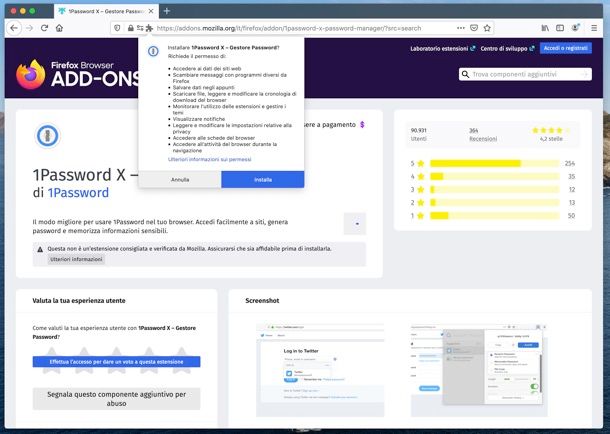Image resolution: width=610 pixels, height=434 pixels.
Task: Click the 1-star rating bar
Action: pyautogui.click(x=494, y=216)
